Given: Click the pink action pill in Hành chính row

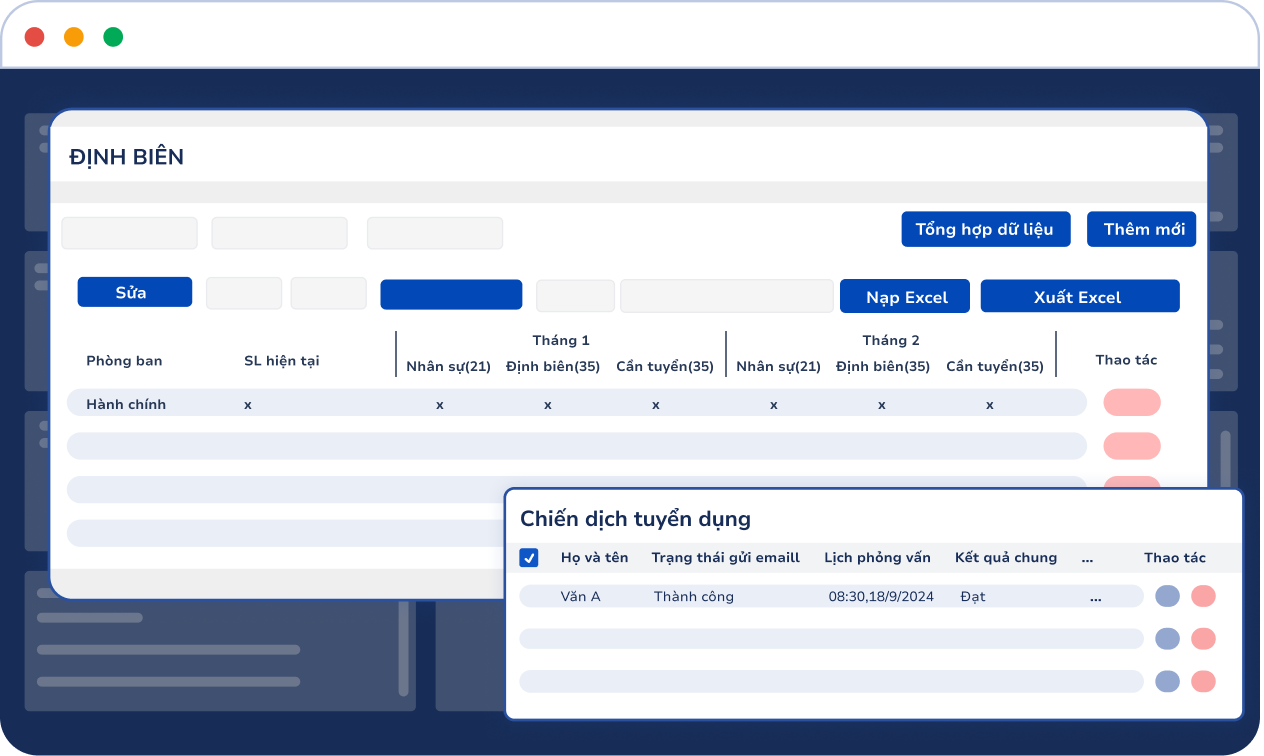Looking at the screenshot, I should [x=1131, y=403].
